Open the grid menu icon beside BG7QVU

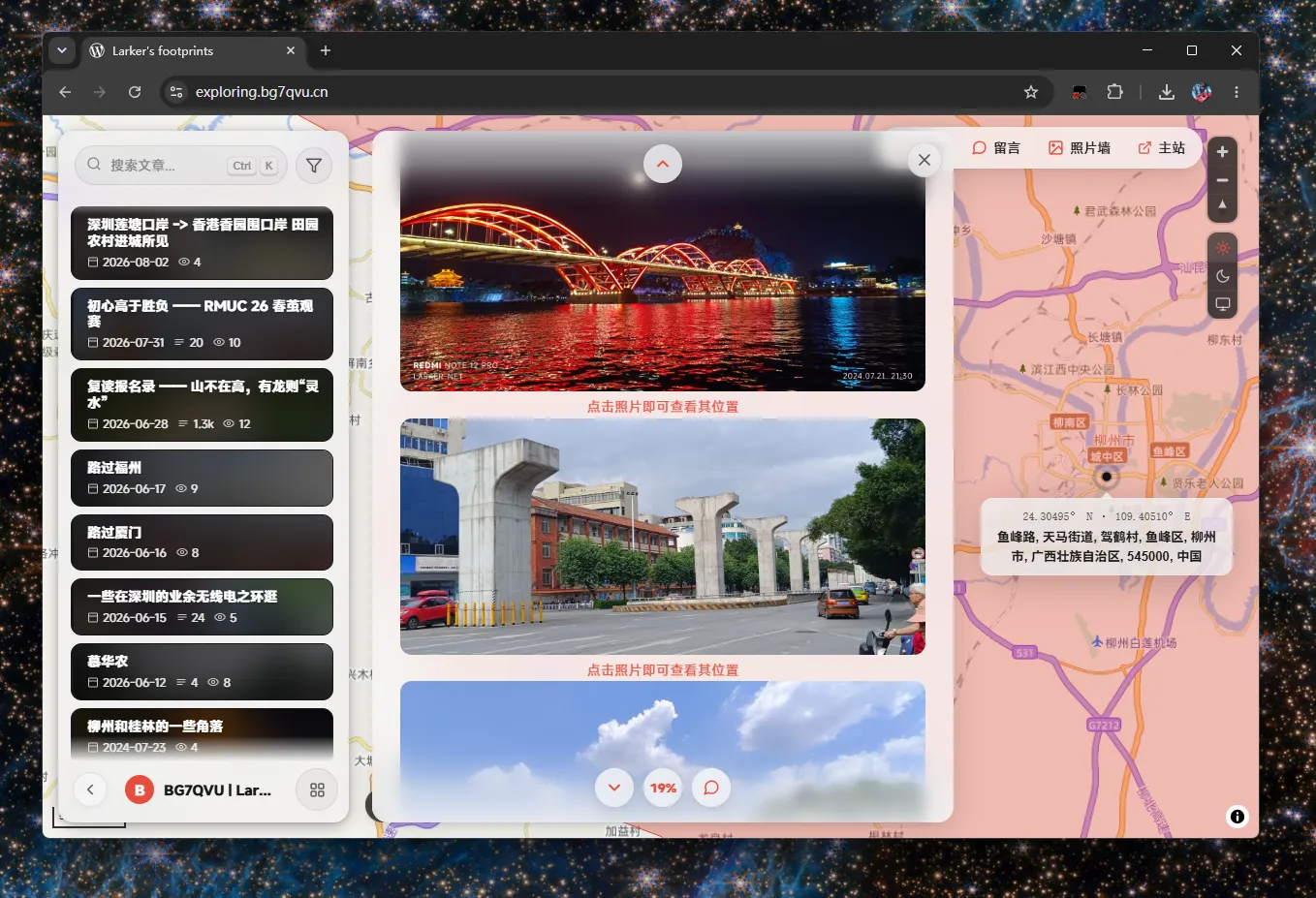pos(317,790)
